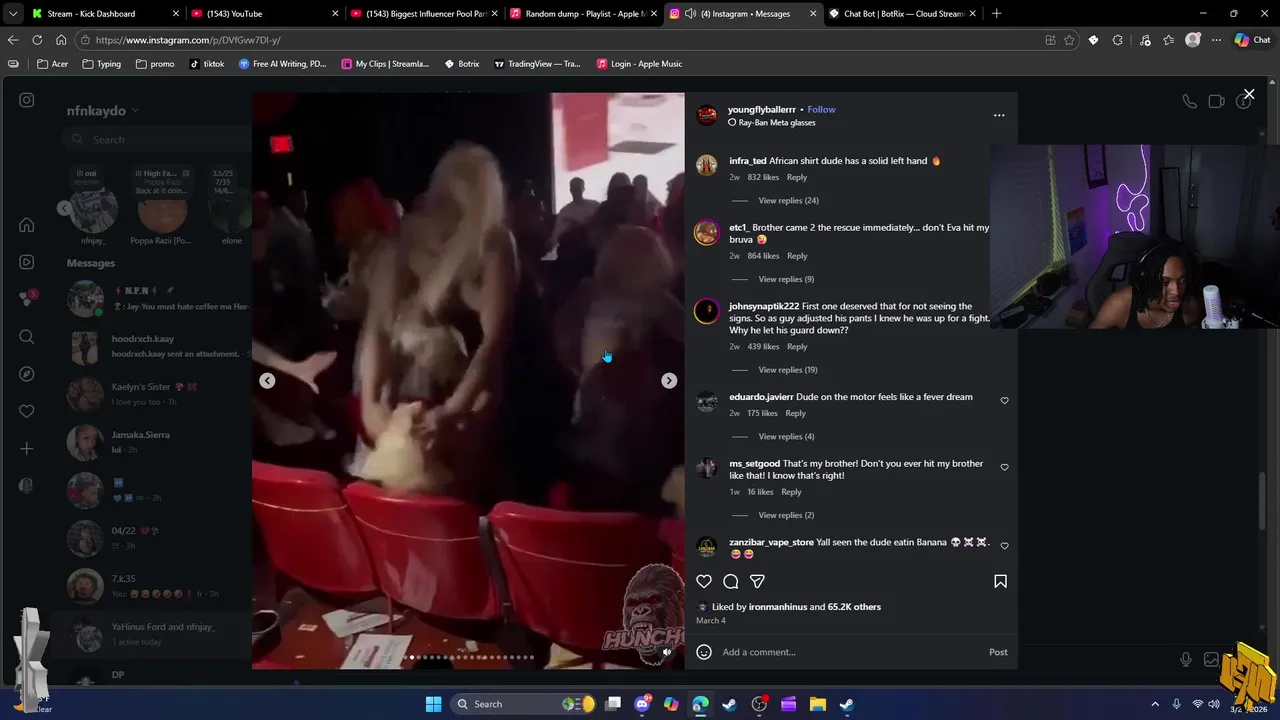Open ironmanhinus from liked-by line
1280x720 pixels.
click(778, 607)
